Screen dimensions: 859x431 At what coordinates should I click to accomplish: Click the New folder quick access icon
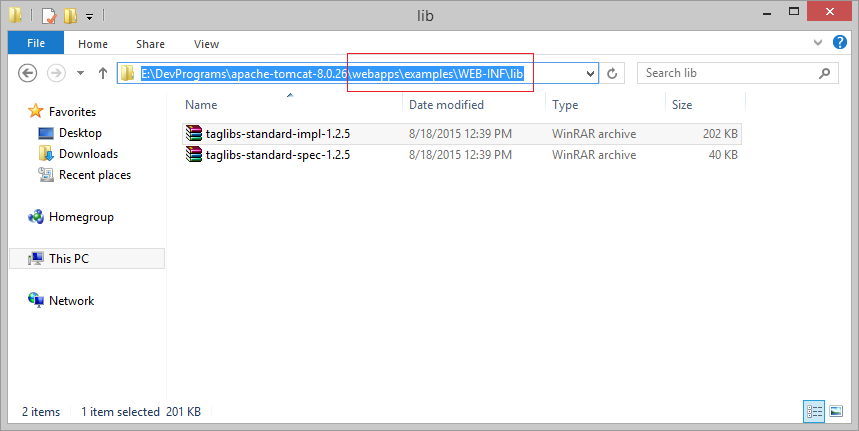(x=70, y=16)
